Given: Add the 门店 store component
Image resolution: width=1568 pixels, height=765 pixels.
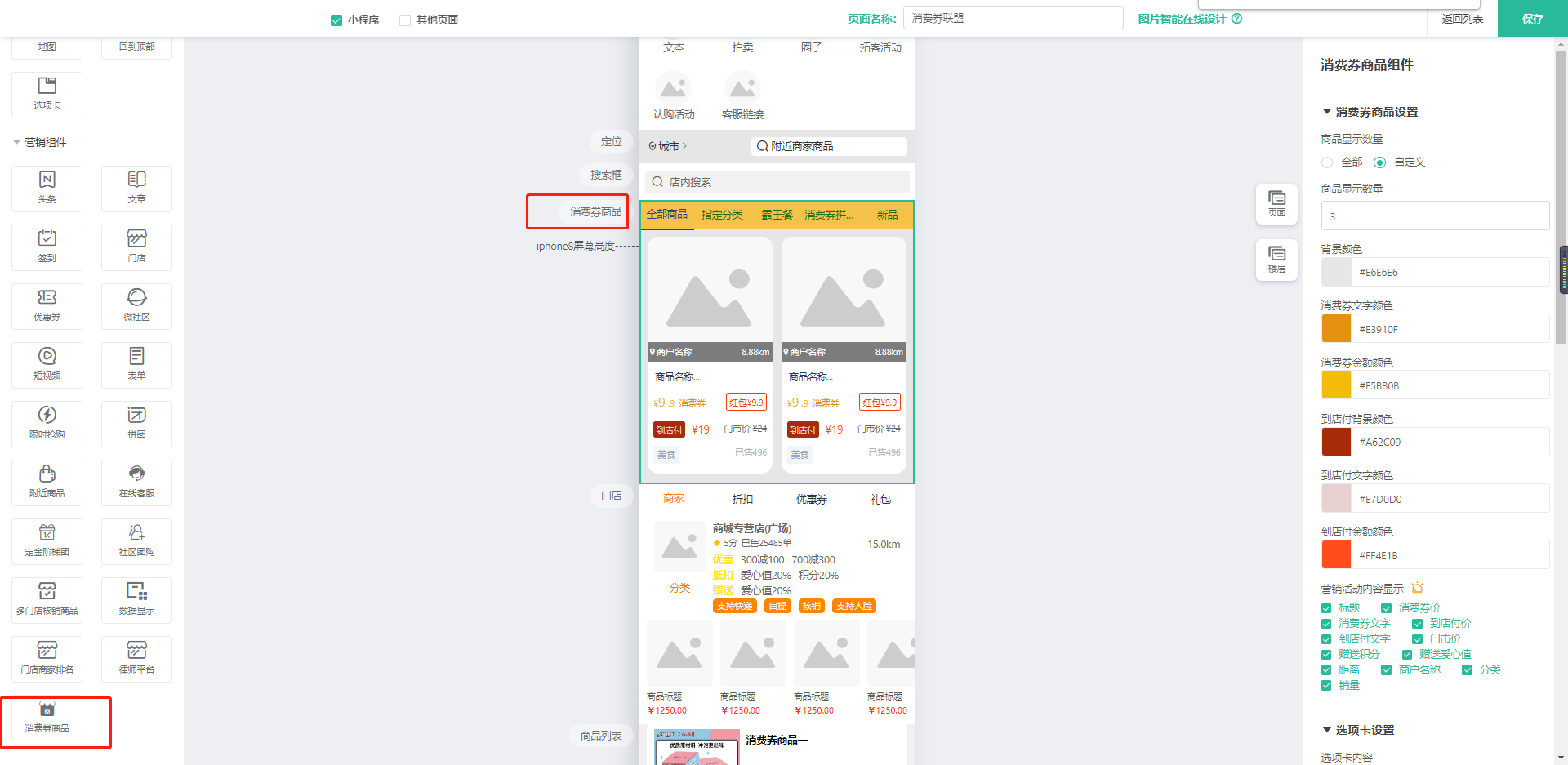Looking at the screenshot, I should click(x=136, y=247).
